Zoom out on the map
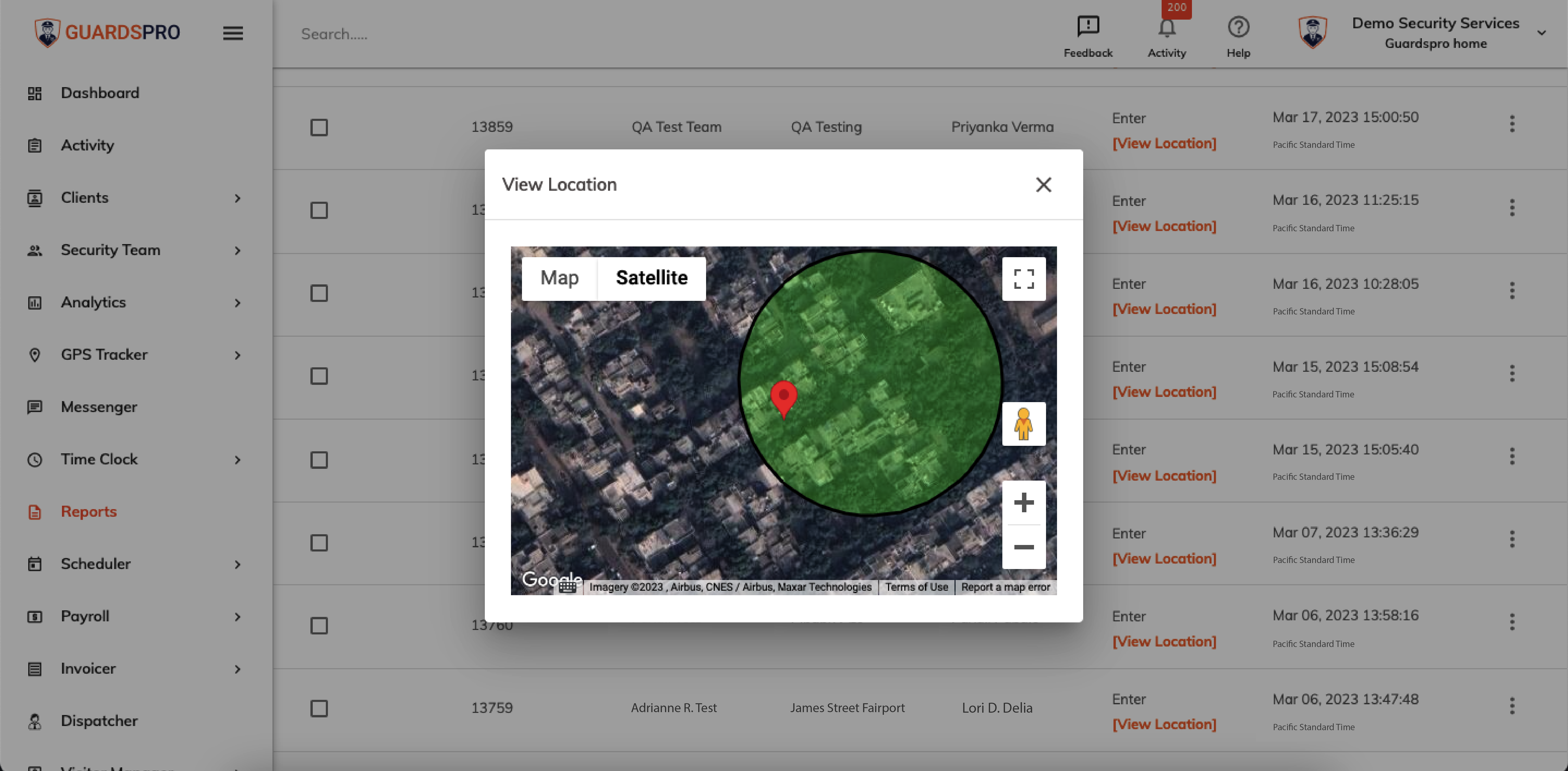 pyautogui.click(x=1024, y=547)
